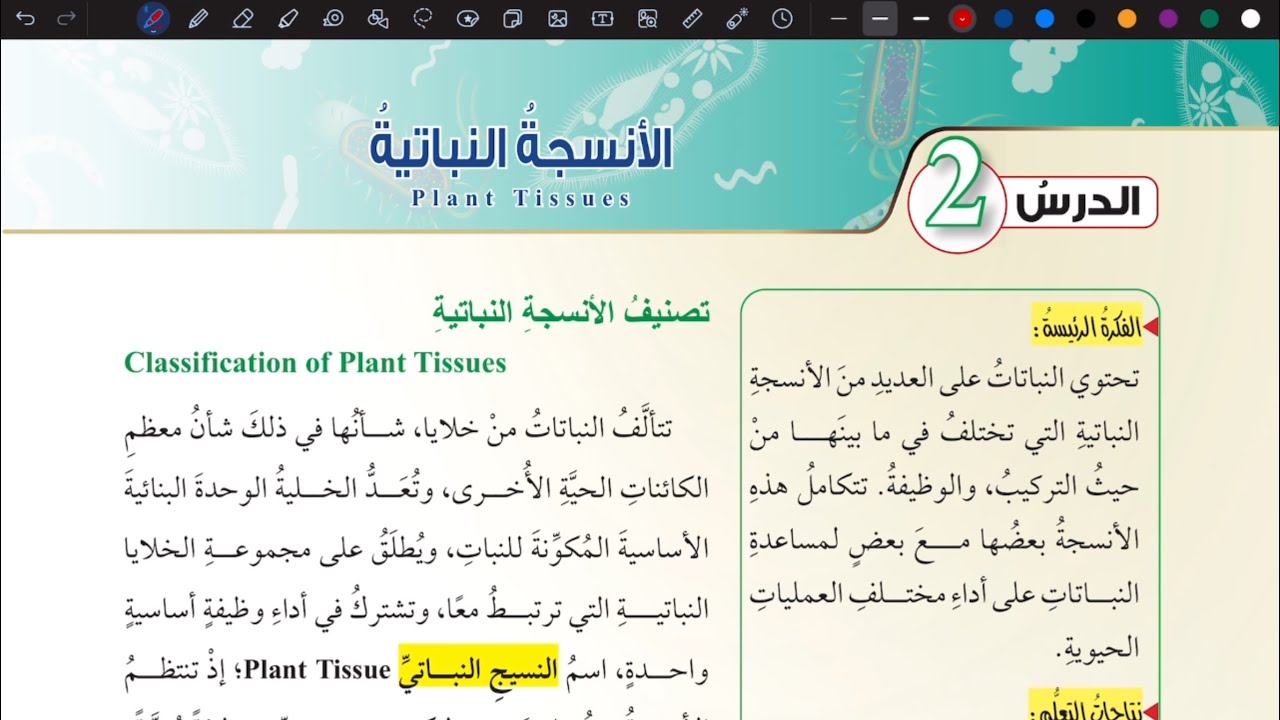The width and height of the screenshot is (1280, 720).
Task: Add a sticky note
Action: 513,18
